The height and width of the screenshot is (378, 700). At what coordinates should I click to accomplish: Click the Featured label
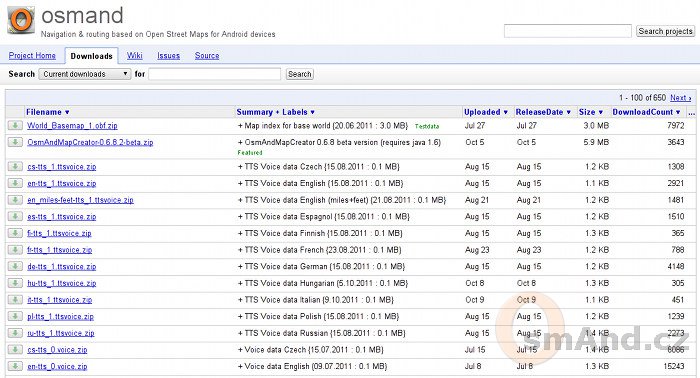[250, 153]
